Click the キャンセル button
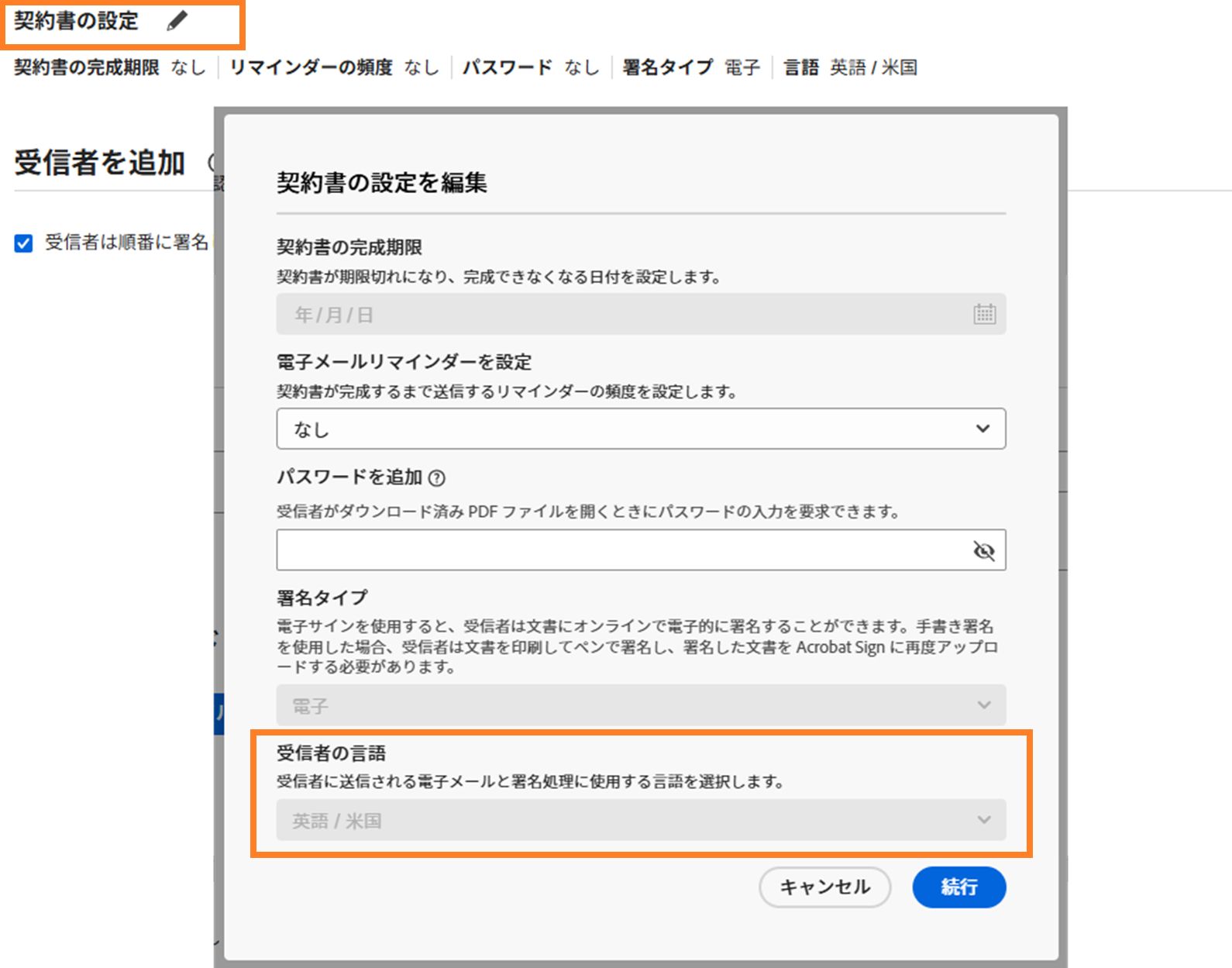The height and width of the screenshot is (968, 1232). (824, 887)
